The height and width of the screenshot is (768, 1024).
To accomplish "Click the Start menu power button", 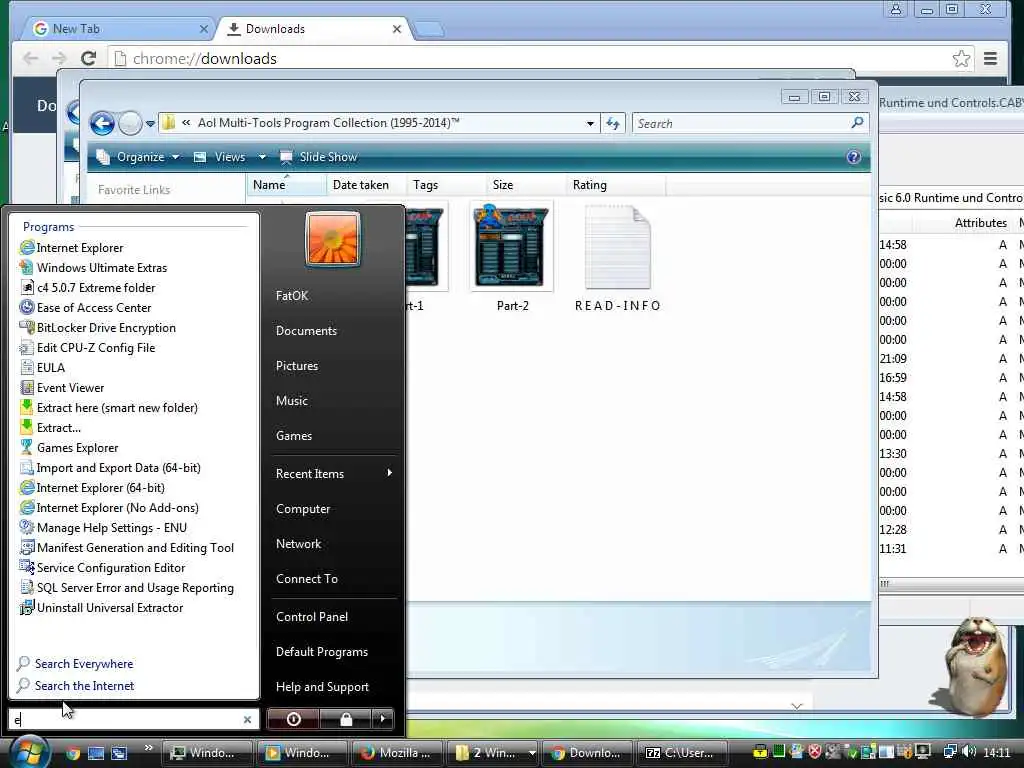I will (x=293, y=719).
